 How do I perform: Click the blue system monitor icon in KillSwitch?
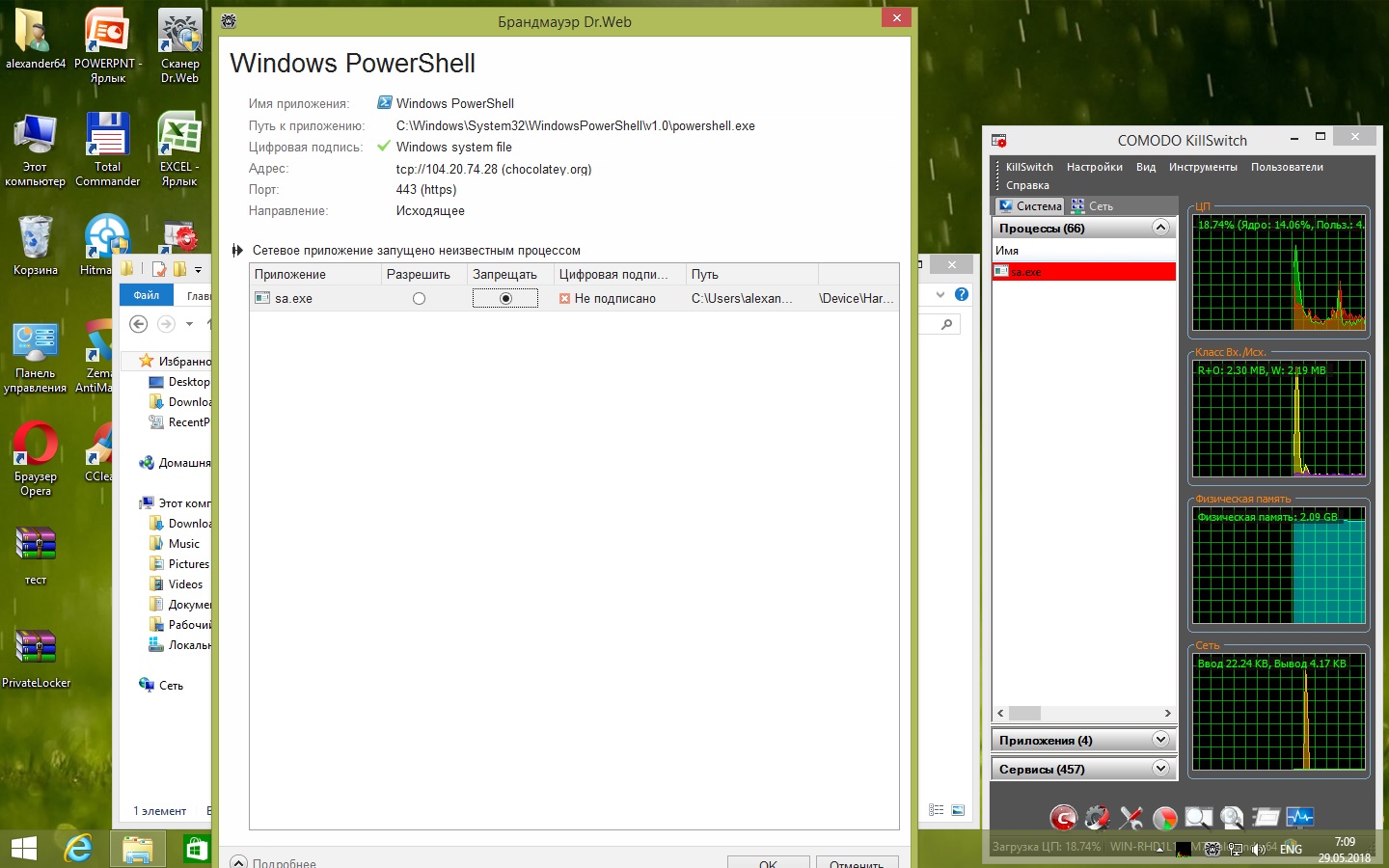coord(1300,818)
